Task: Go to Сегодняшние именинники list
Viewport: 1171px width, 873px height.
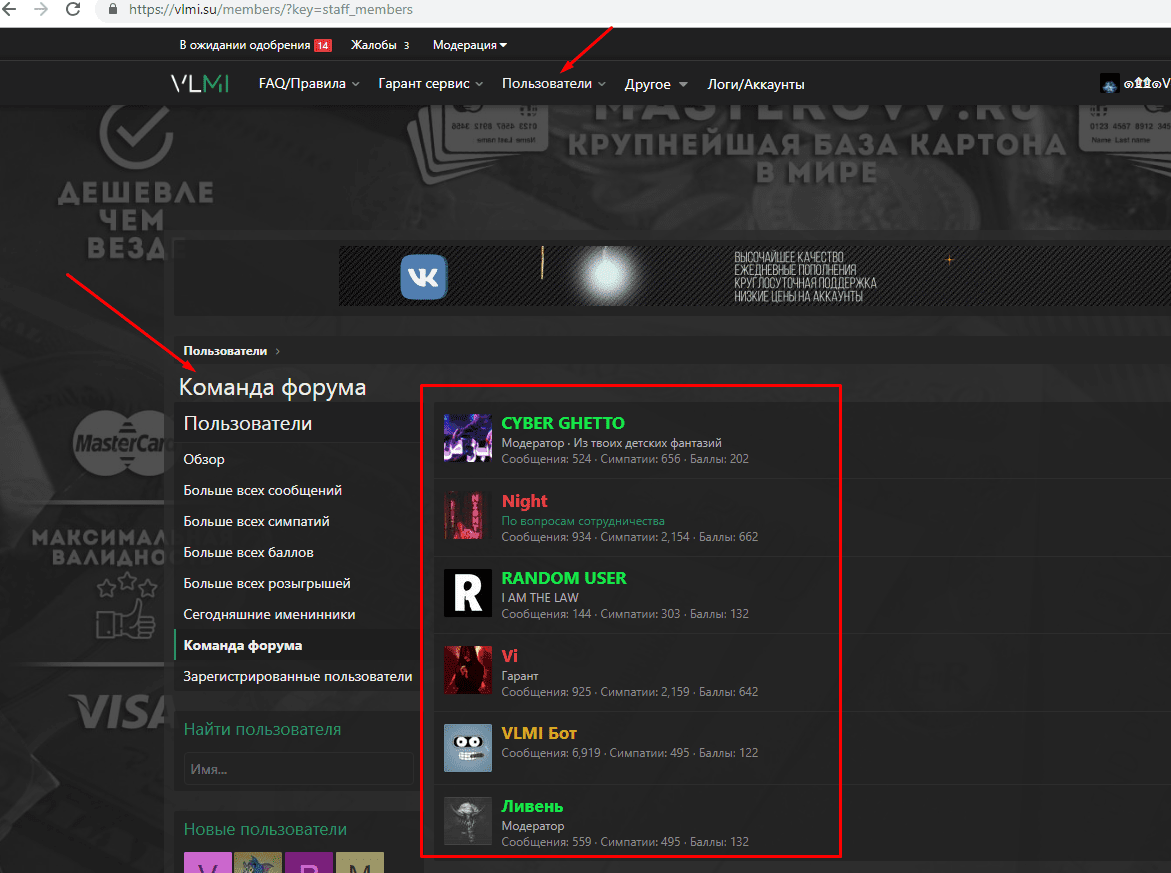Action: tap(269, 614)
